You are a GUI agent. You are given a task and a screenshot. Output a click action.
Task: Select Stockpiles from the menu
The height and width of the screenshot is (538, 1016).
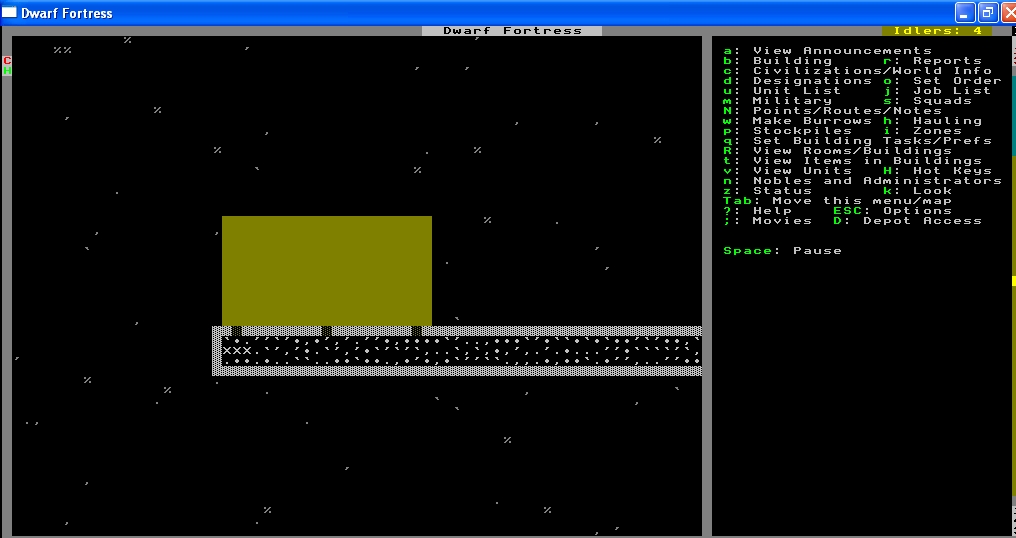tap(787, 131)
